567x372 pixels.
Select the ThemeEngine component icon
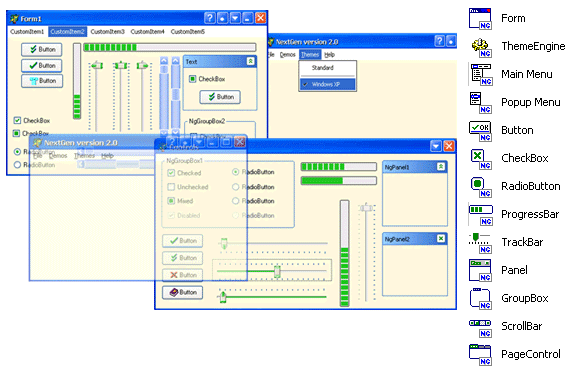(481, 47)
